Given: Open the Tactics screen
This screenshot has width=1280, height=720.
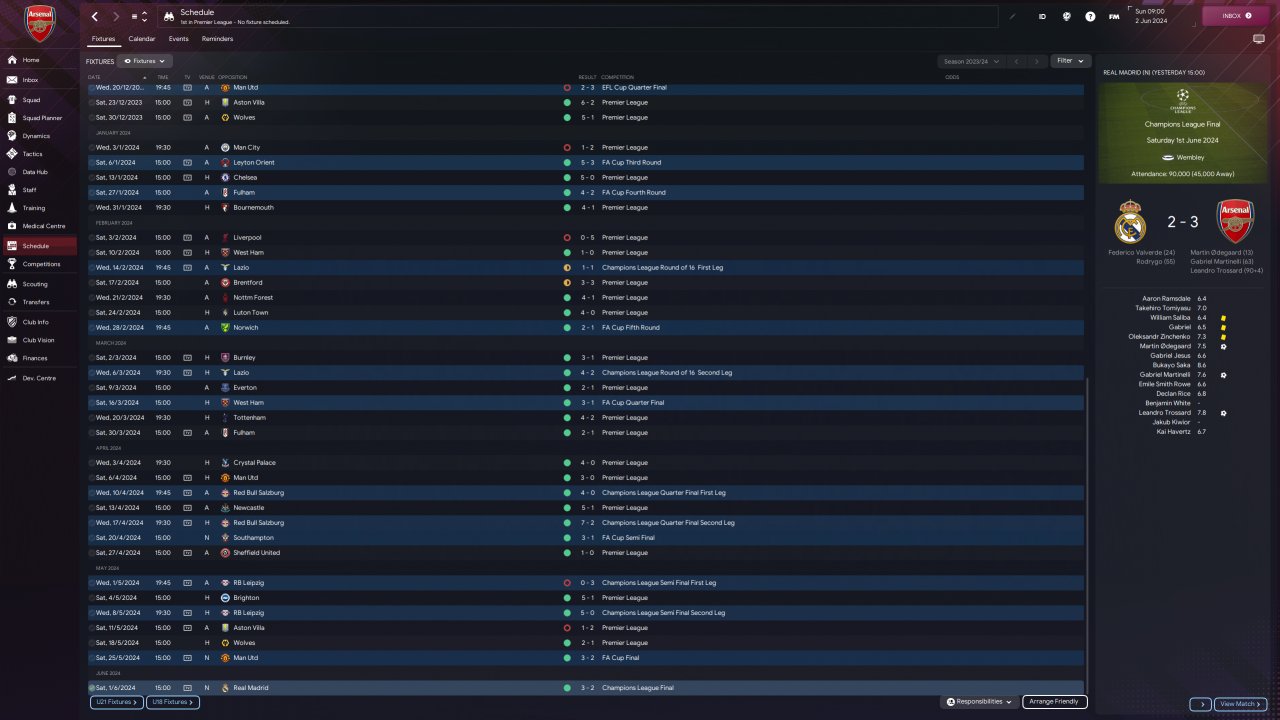Looking at the screenshot, I should [39, 154].
